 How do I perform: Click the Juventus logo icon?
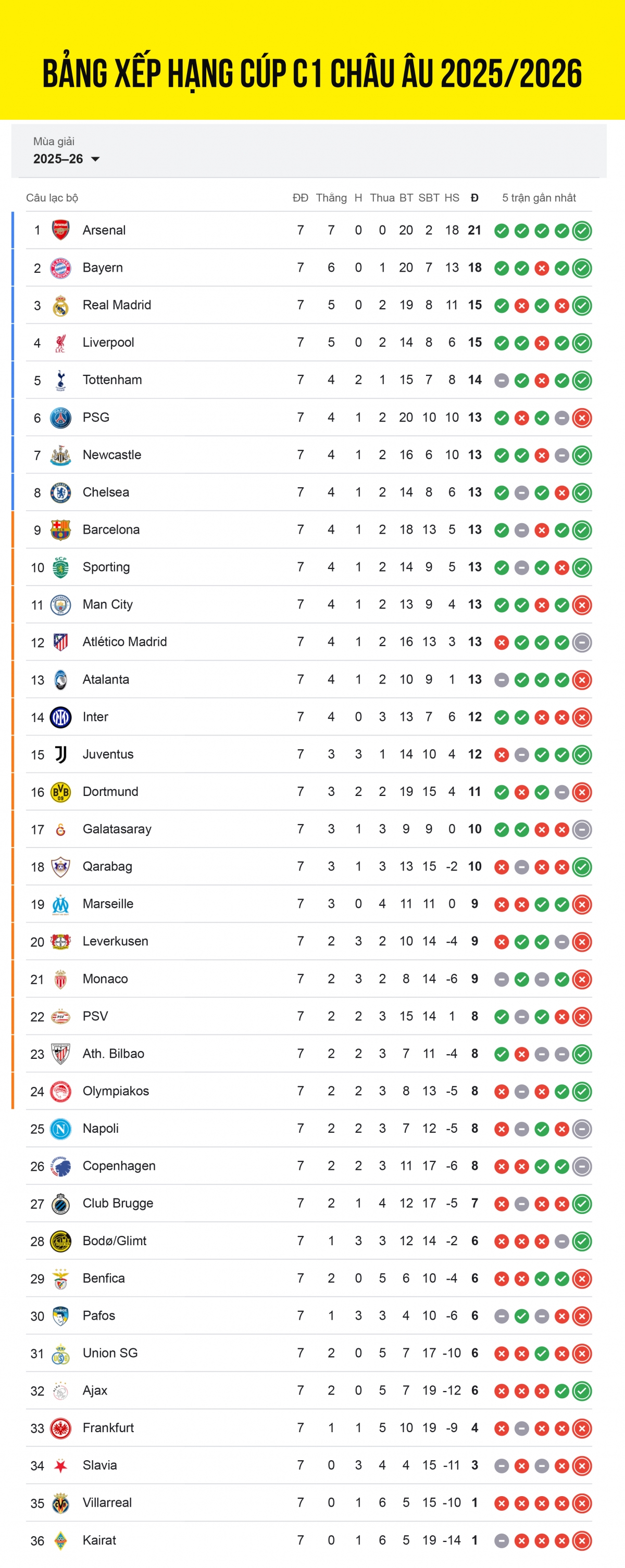tap(60, 754)
